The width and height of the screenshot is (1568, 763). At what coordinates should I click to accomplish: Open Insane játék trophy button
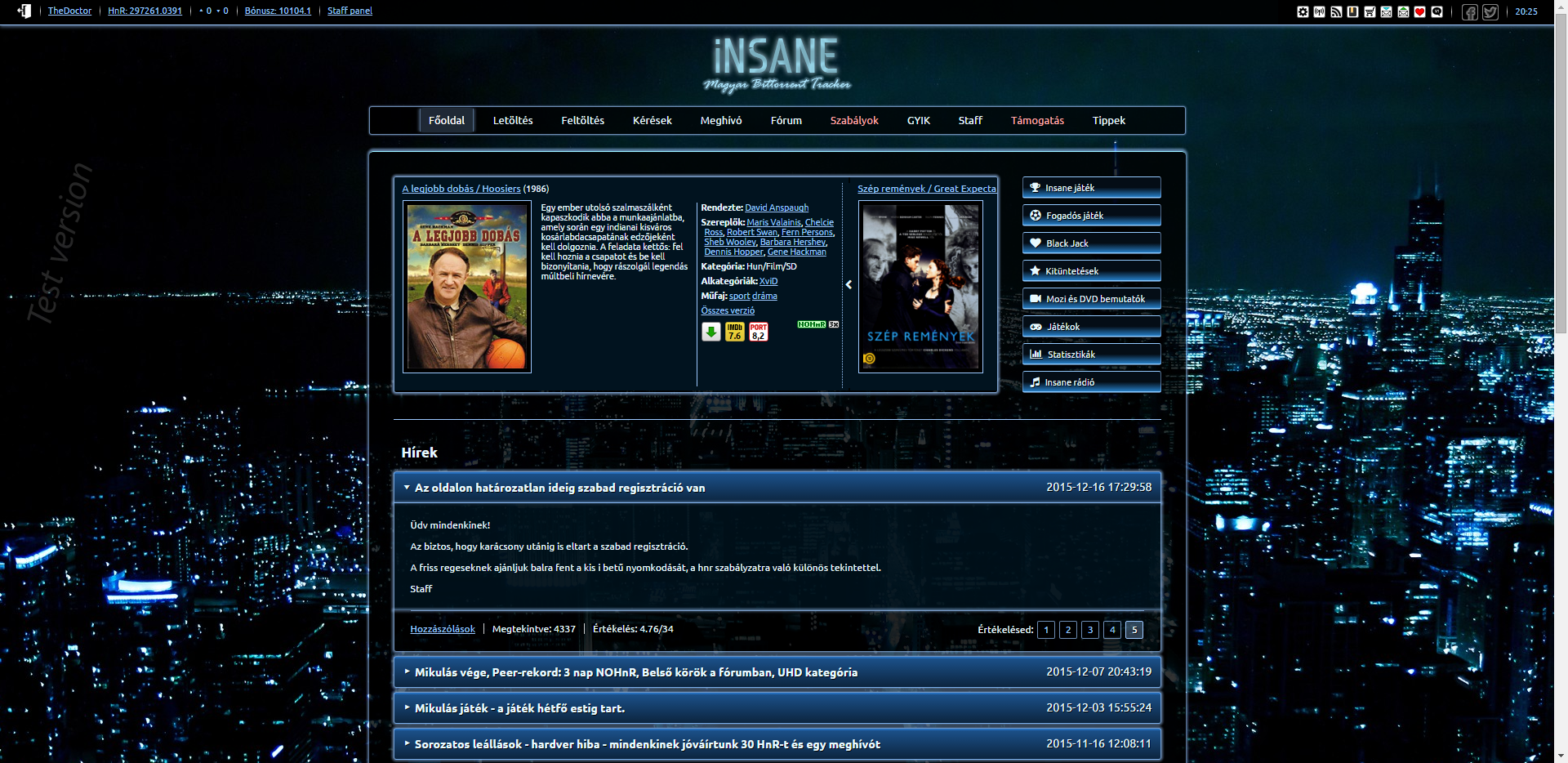[1091, 187]
